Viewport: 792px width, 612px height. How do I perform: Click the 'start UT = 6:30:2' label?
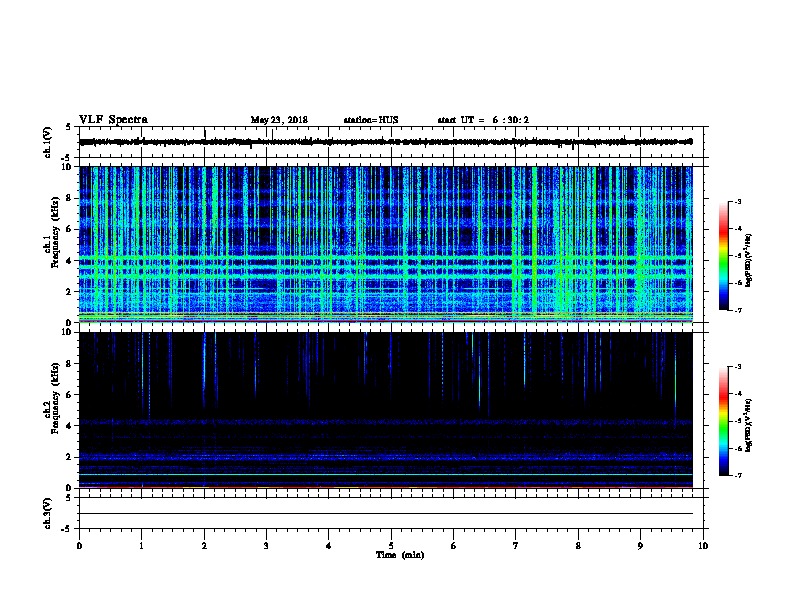click(483, 120)
